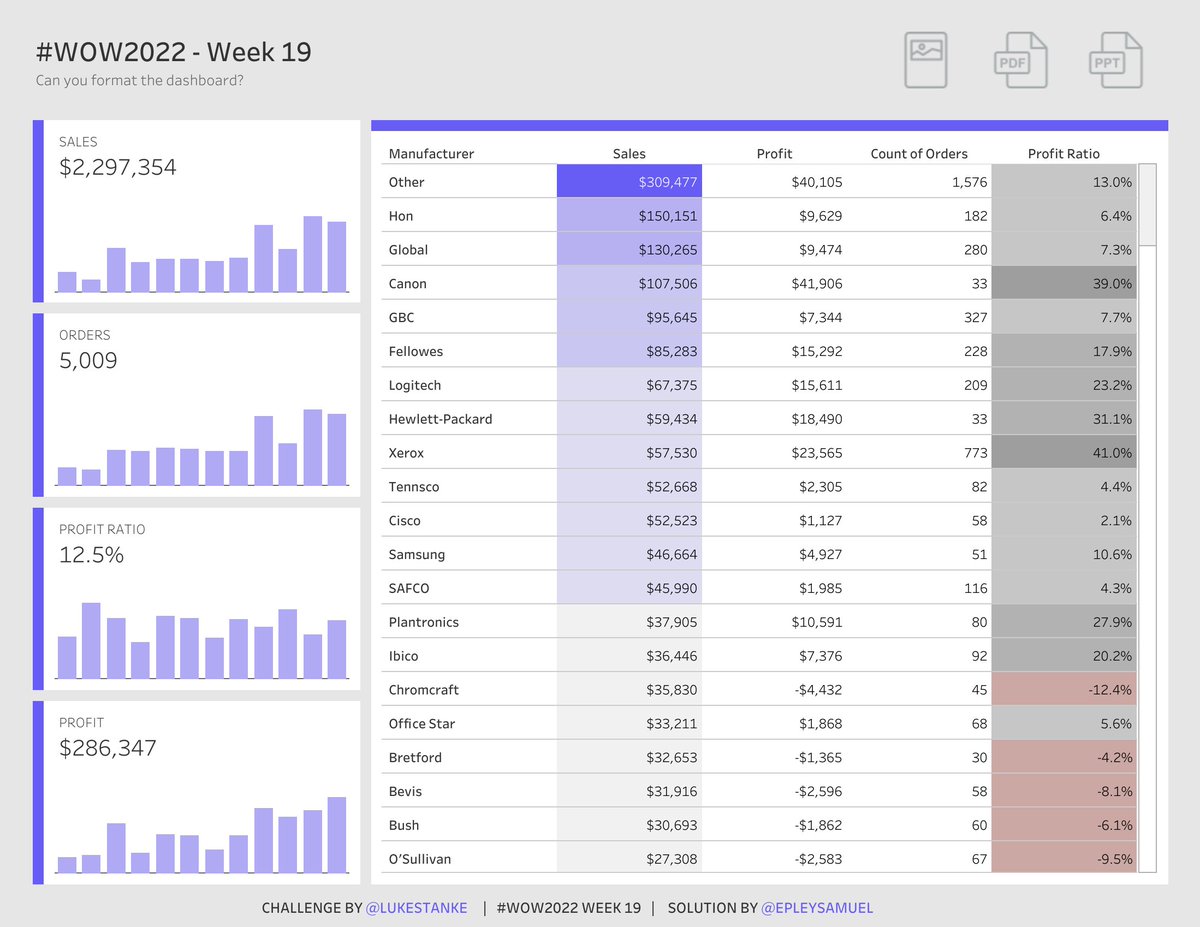Click the Profit column header
Screen dimensions: 1200x927
(774, 154)
